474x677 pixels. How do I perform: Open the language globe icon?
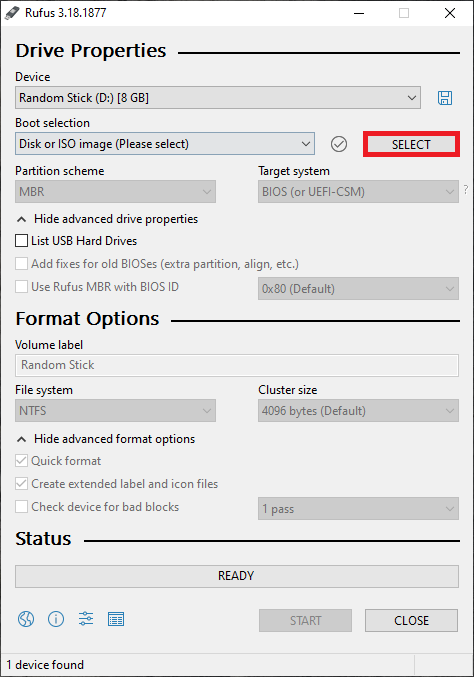[x=26, y=619]
